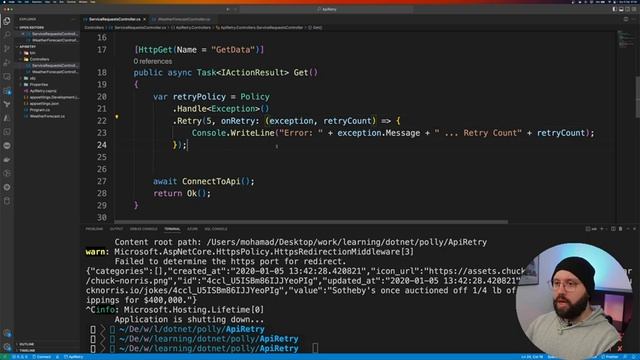
Task: Open the Accounts icon at bottom of activity bar
Action: coord(7,333)
